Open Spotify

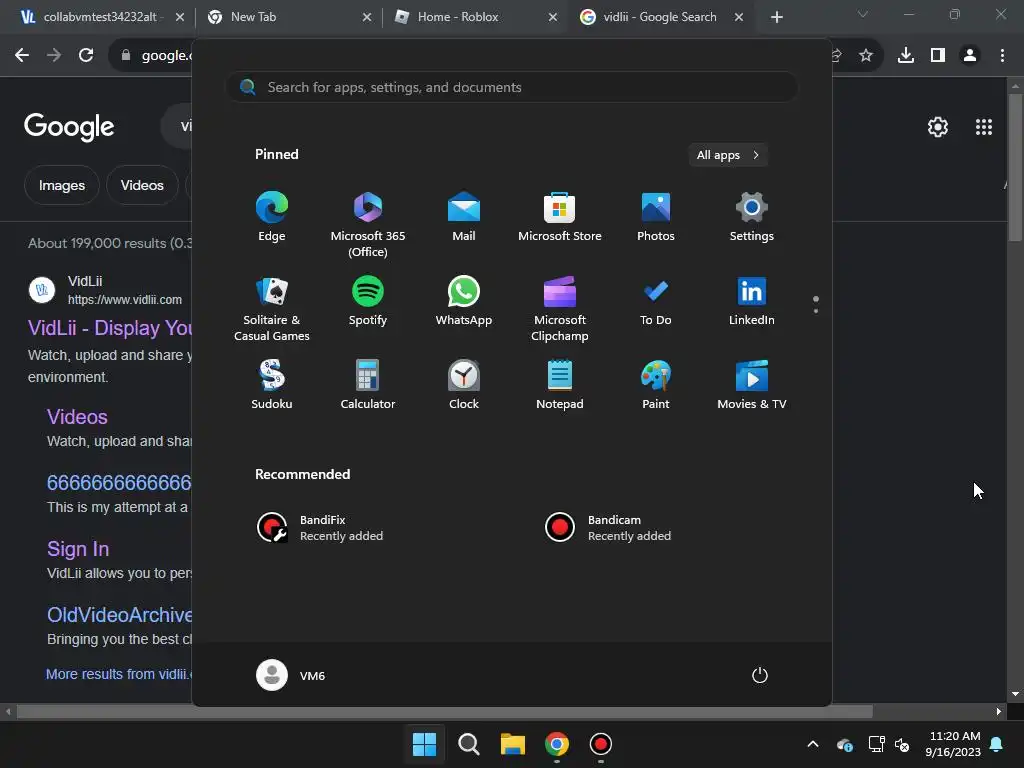368,301
